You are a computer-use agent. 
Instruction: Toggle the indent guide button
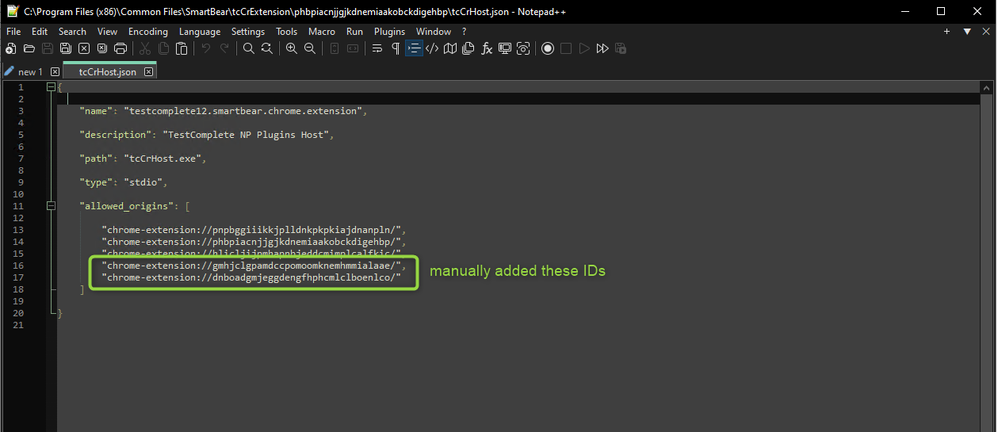414,48
